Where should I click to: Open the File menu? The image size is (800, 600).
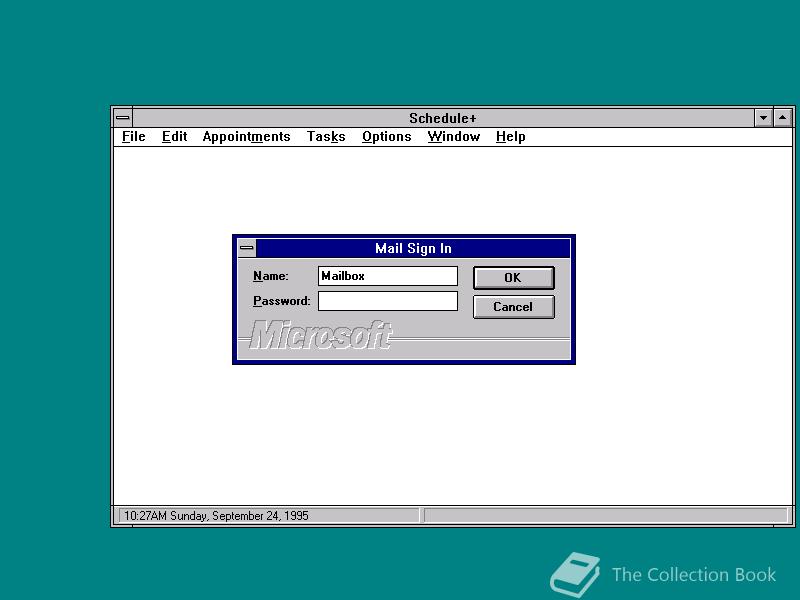[x=134, y=137]
